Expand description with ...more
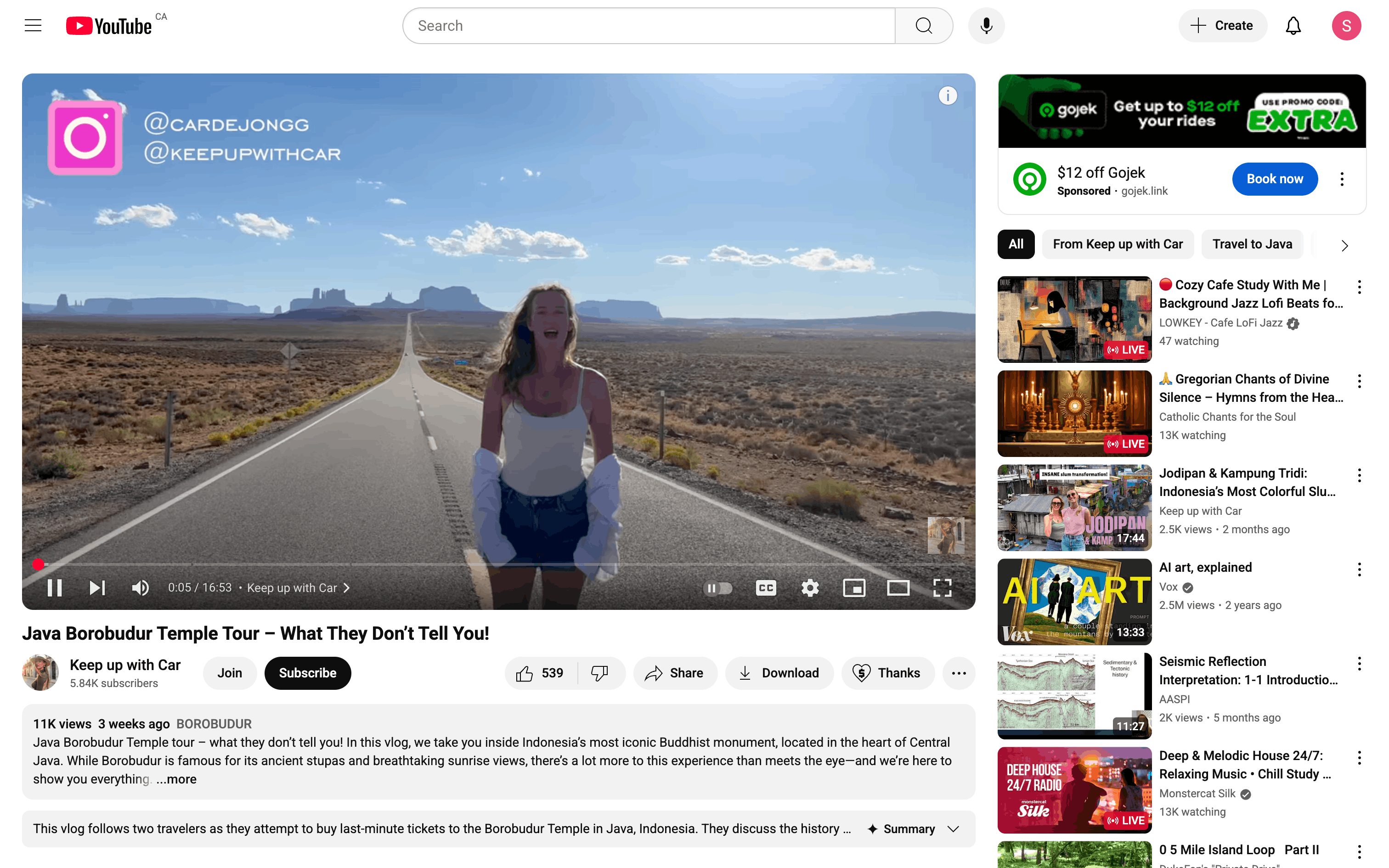Viewport: 1389px width, 868px height. click(176, 779)
